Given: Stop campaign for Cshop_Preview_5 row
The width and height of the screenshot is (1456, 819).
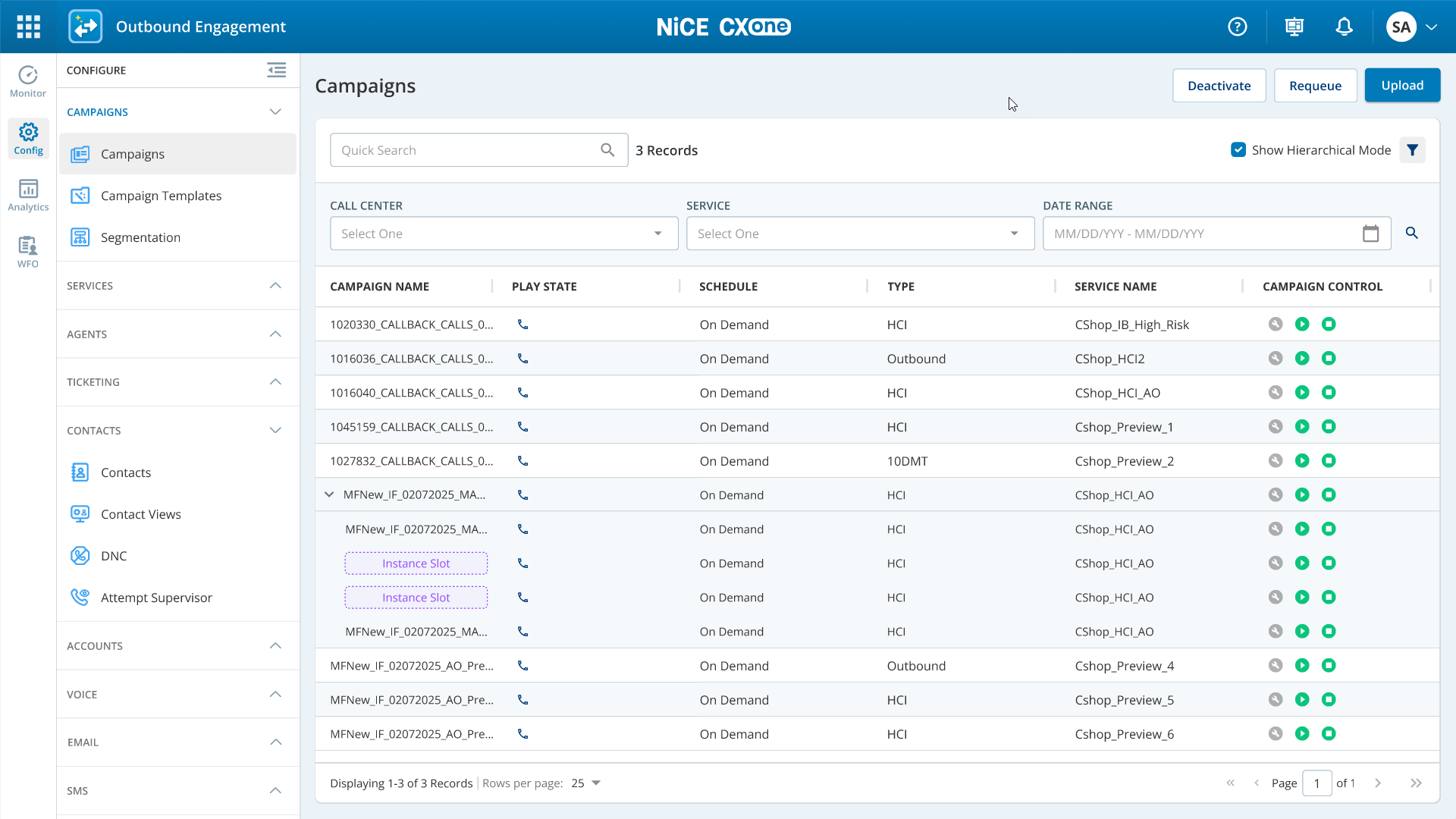Looking at the screenshot, I should coord(1329,700).
